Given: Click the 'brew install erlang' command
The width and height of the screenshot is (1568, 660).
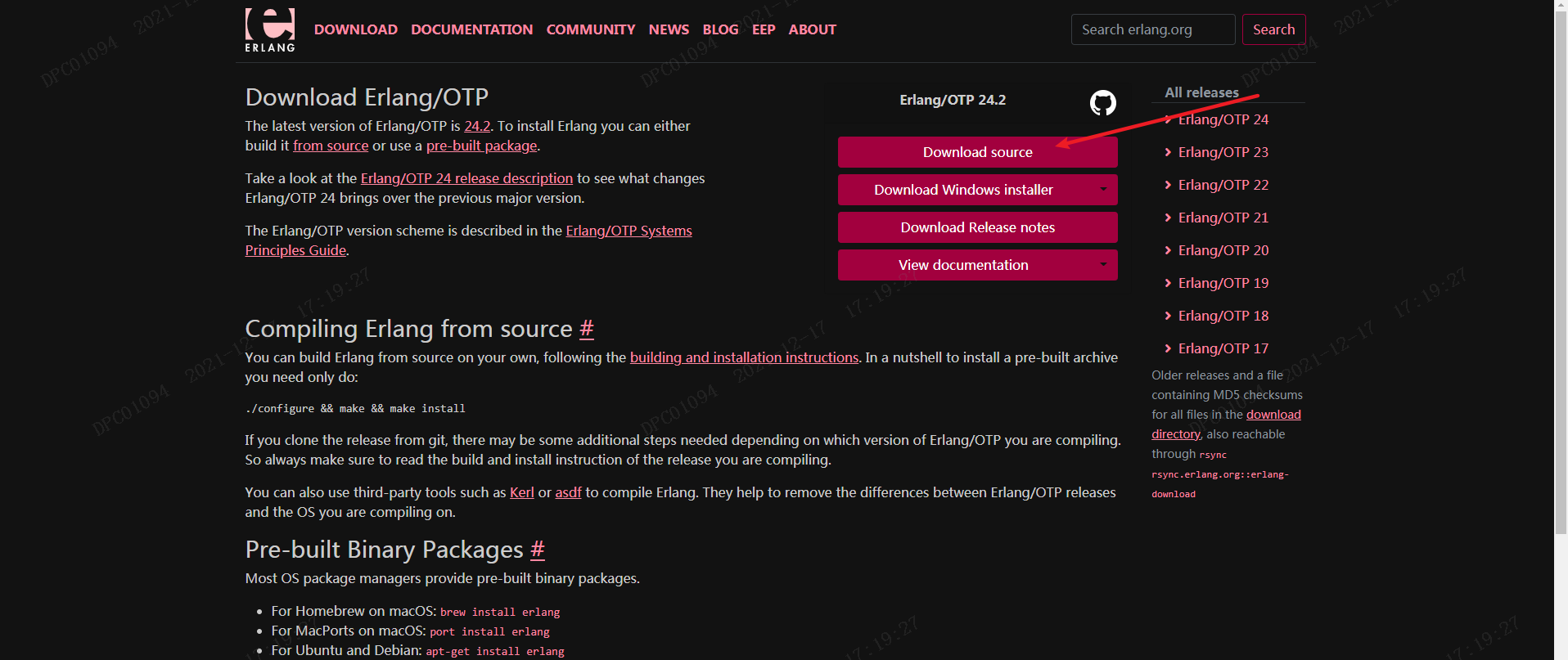Looking at the screenshot, I should 500,612.
